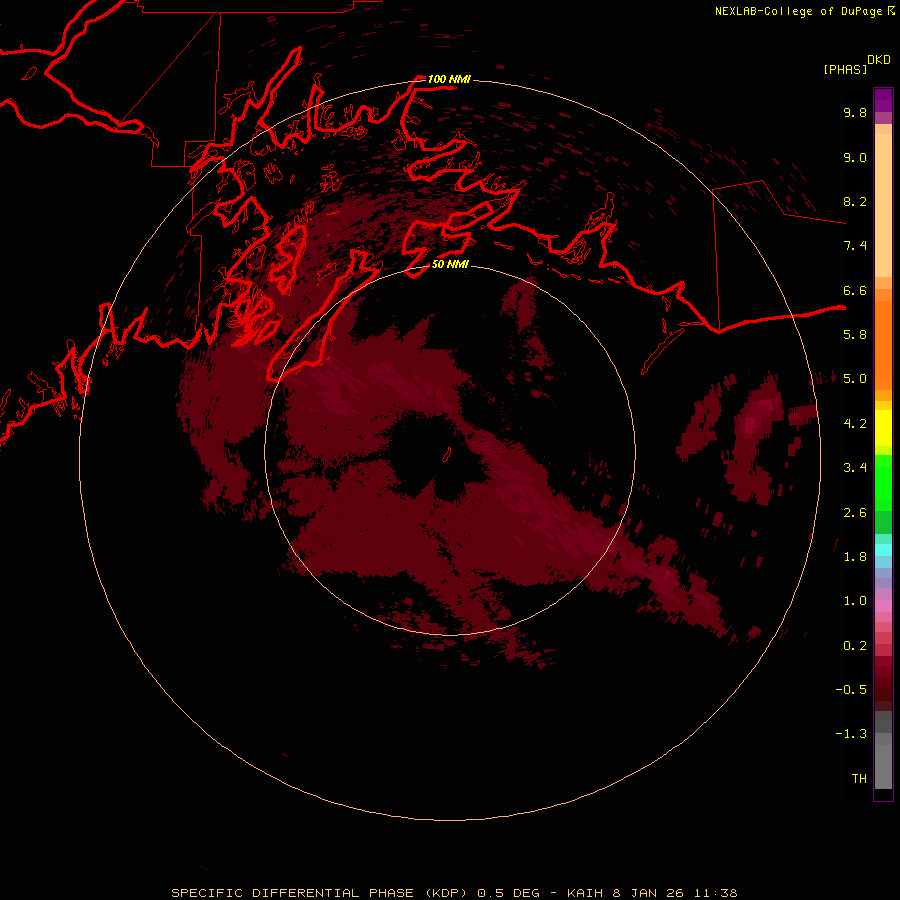Click the 7.4 scale value

(855, 246)
